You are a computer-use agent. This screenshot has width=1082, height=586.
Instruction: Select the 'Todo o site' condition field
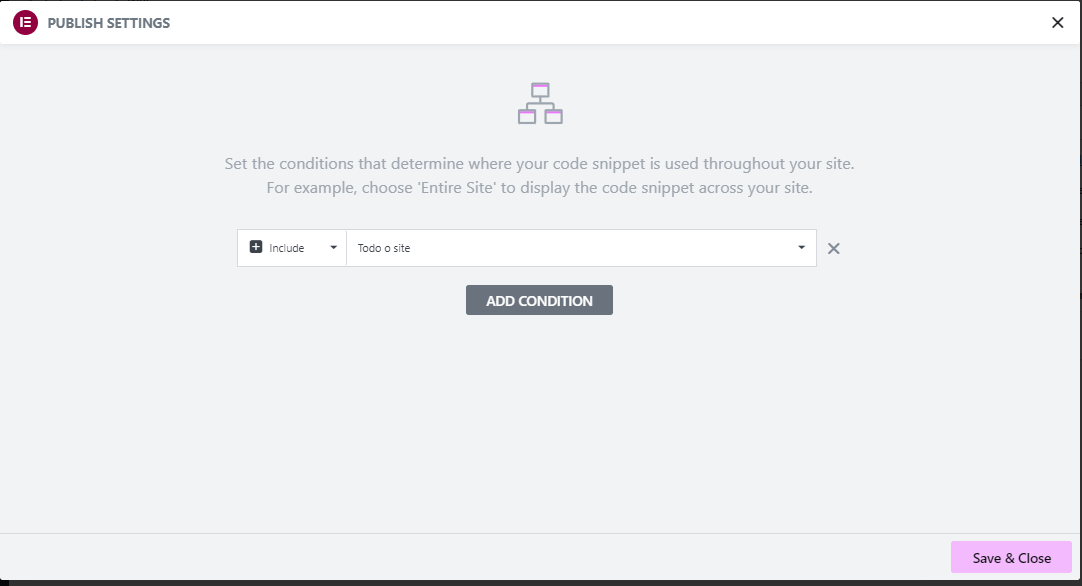tap(580, 248)
